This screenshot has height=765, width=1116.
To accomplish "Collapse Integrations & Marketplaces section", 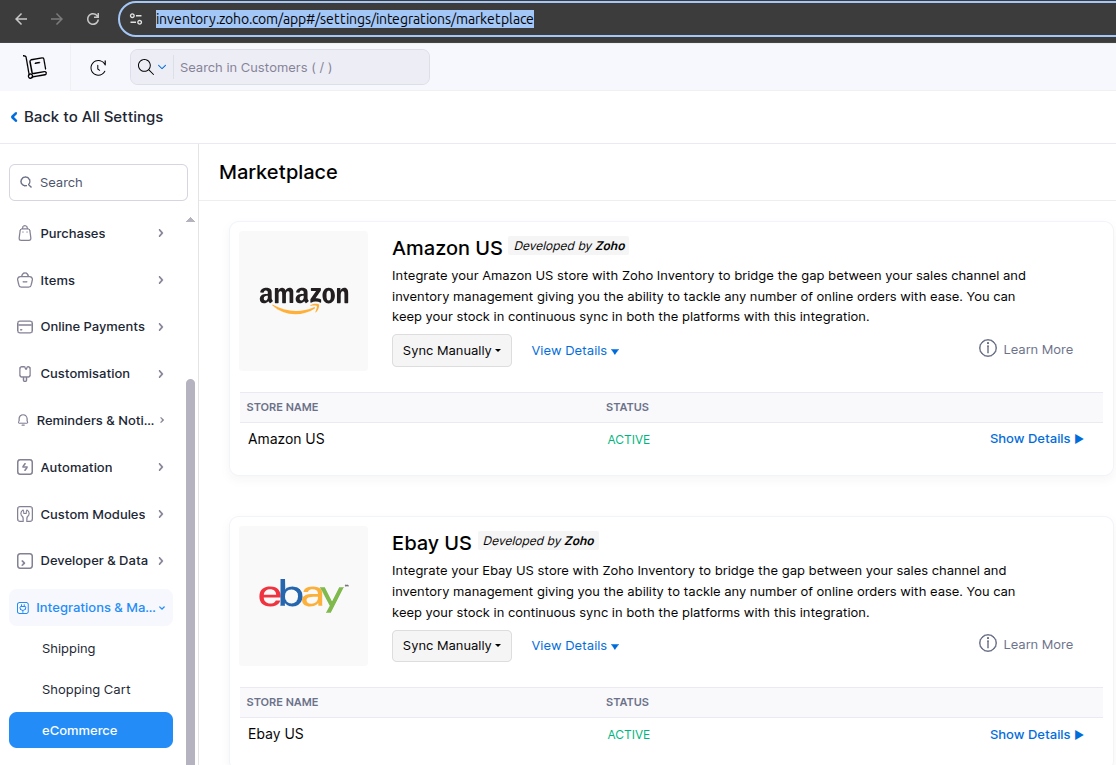I will coord(162,608).
